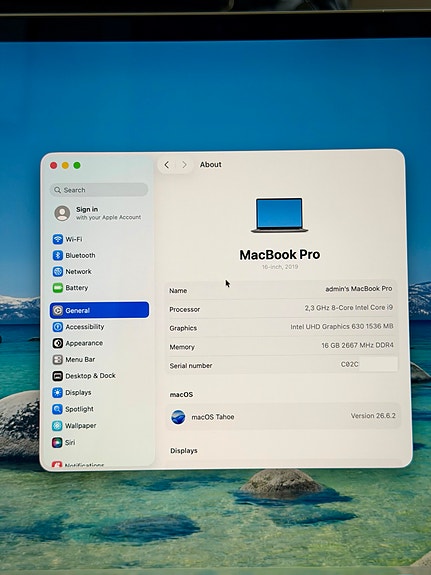Click the Search field in sidebar
The width and height of the screenshot is (431, 575).
[x=99, y=190]
